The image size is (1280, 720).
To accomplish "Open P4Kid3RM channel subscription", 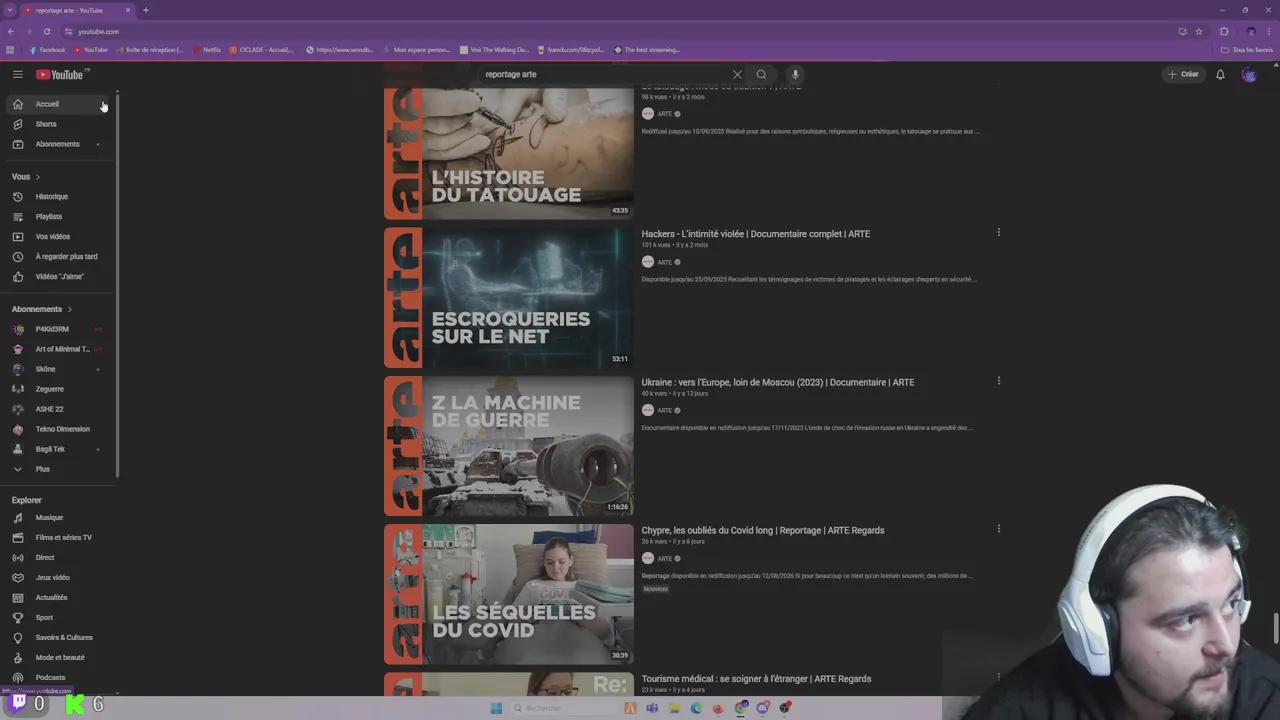I will coord(59,329).
